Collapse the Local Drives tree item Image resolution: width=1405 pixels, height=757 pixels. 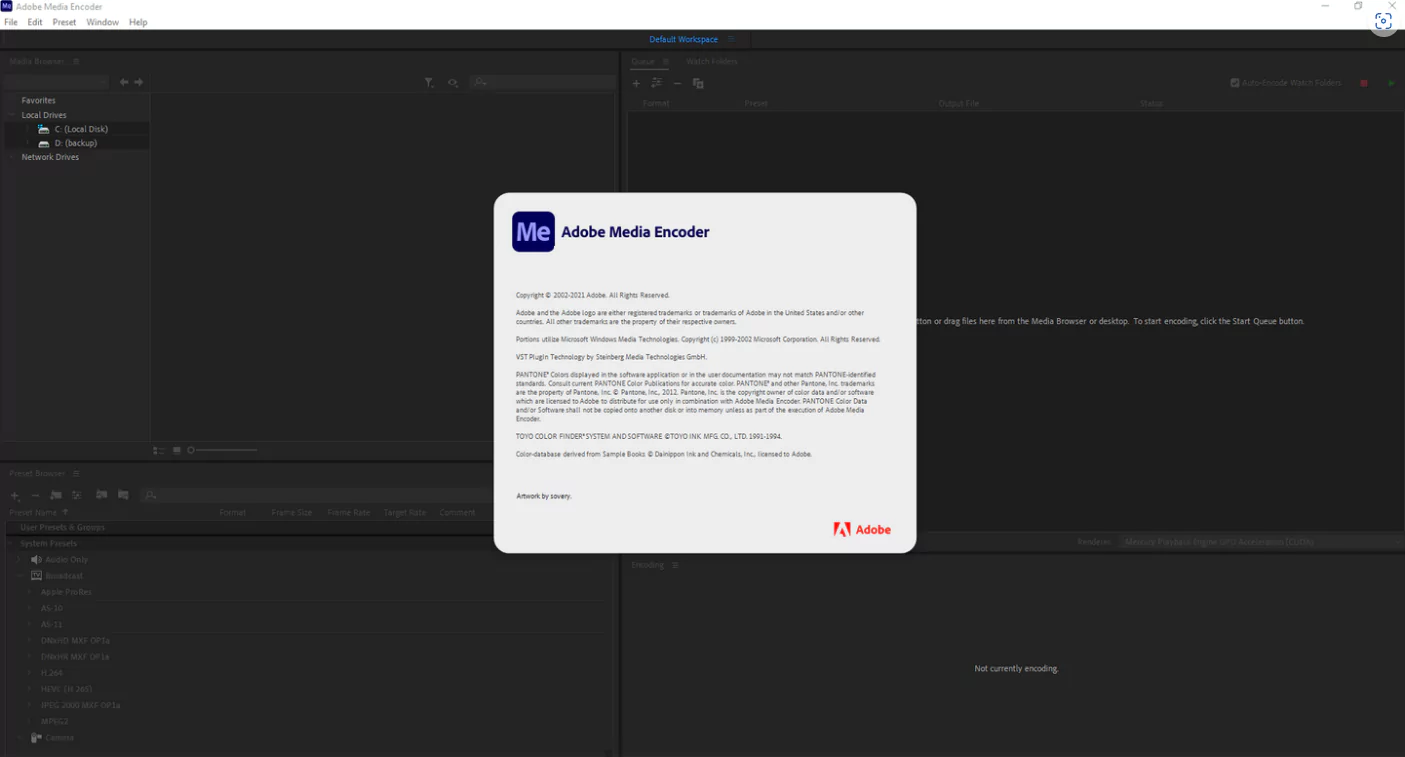(12, 114)
